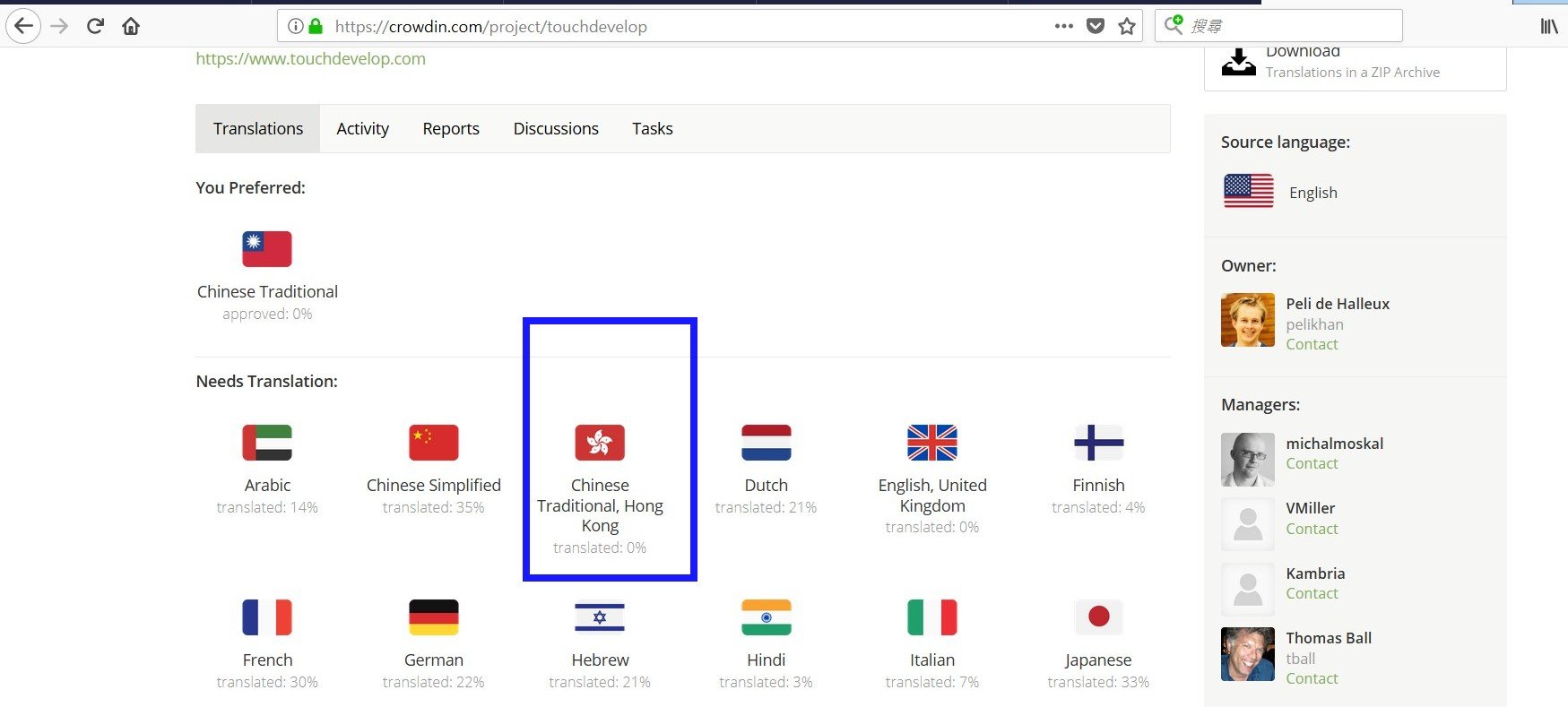Pick the Hebrew Israel flag icon

click(x=600, y=617)
